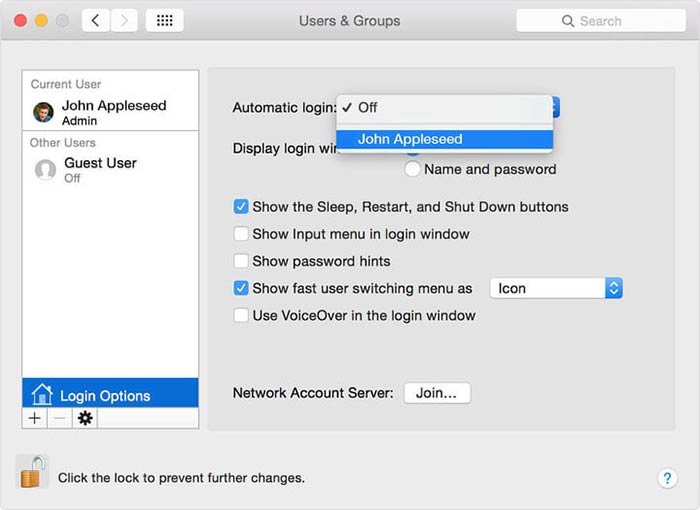Click the lock icon to prevent changes
The height and width of the screenshot is (510, 700).
pyautogui.click(x=31, y=472)
